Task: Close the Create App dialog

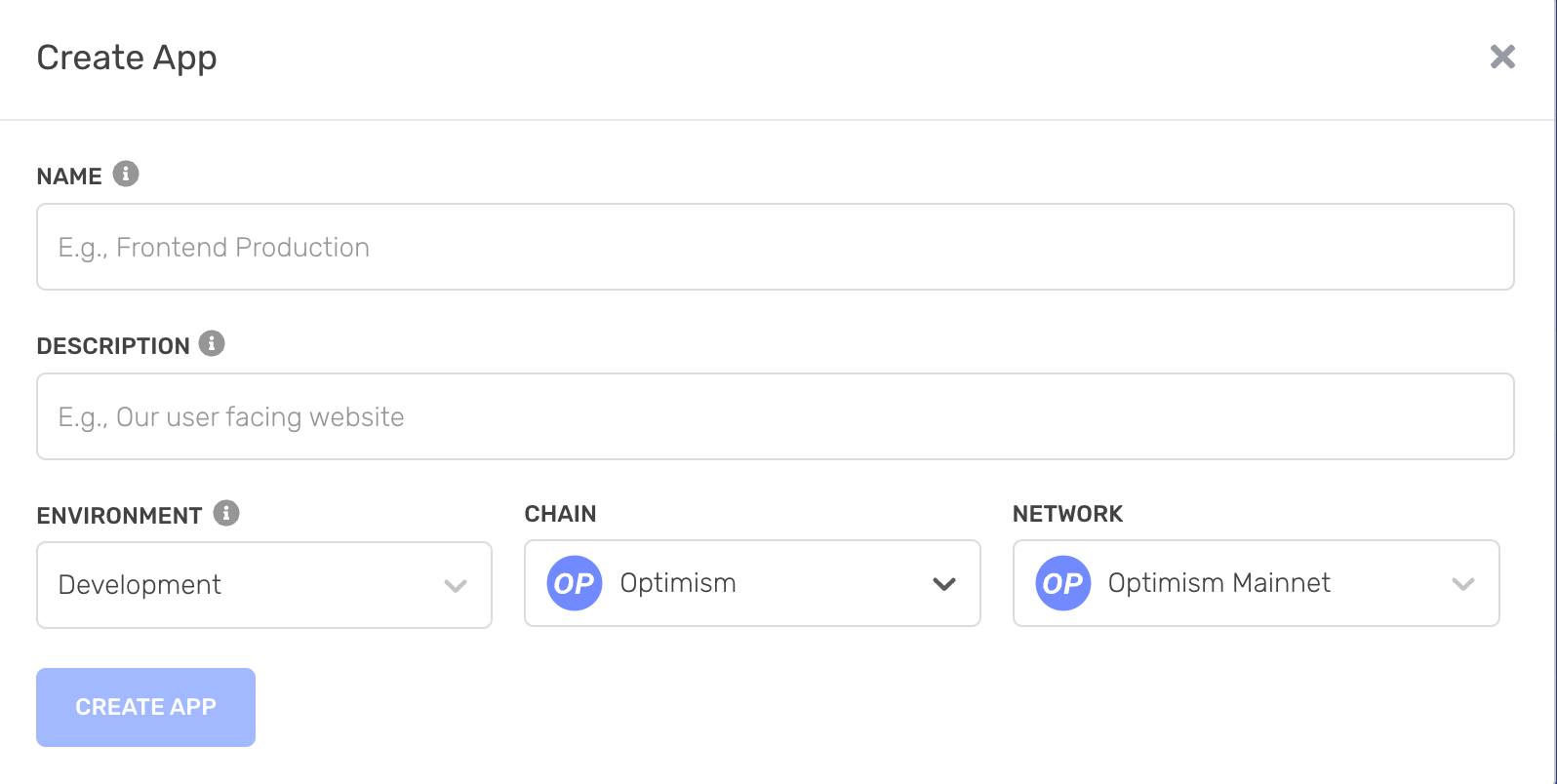Action: point(1502,57)
